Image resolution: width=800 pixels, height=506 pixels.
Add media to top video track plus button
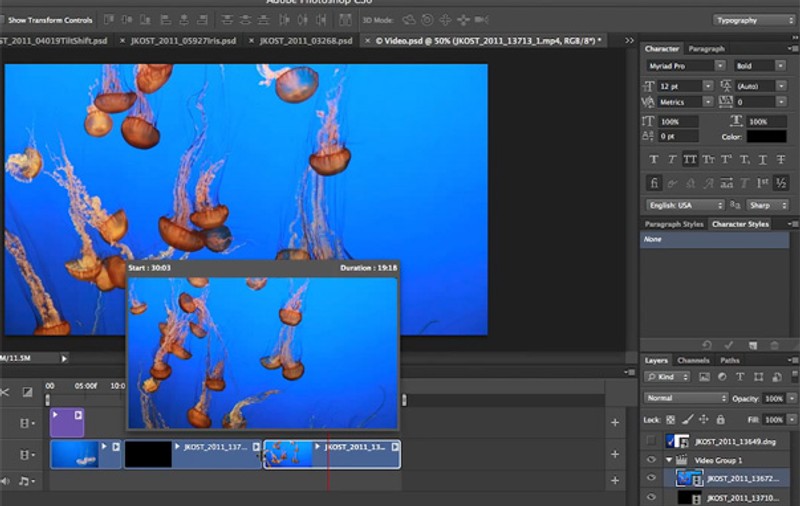615,422
